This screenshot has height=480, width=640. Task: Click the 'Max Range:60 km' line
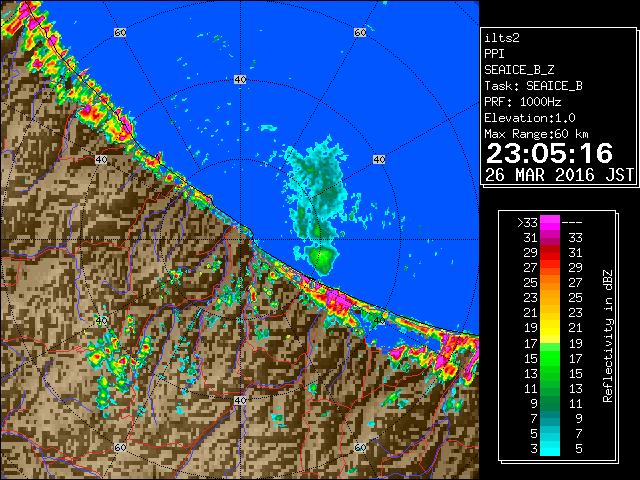click(x=536, y=134)
